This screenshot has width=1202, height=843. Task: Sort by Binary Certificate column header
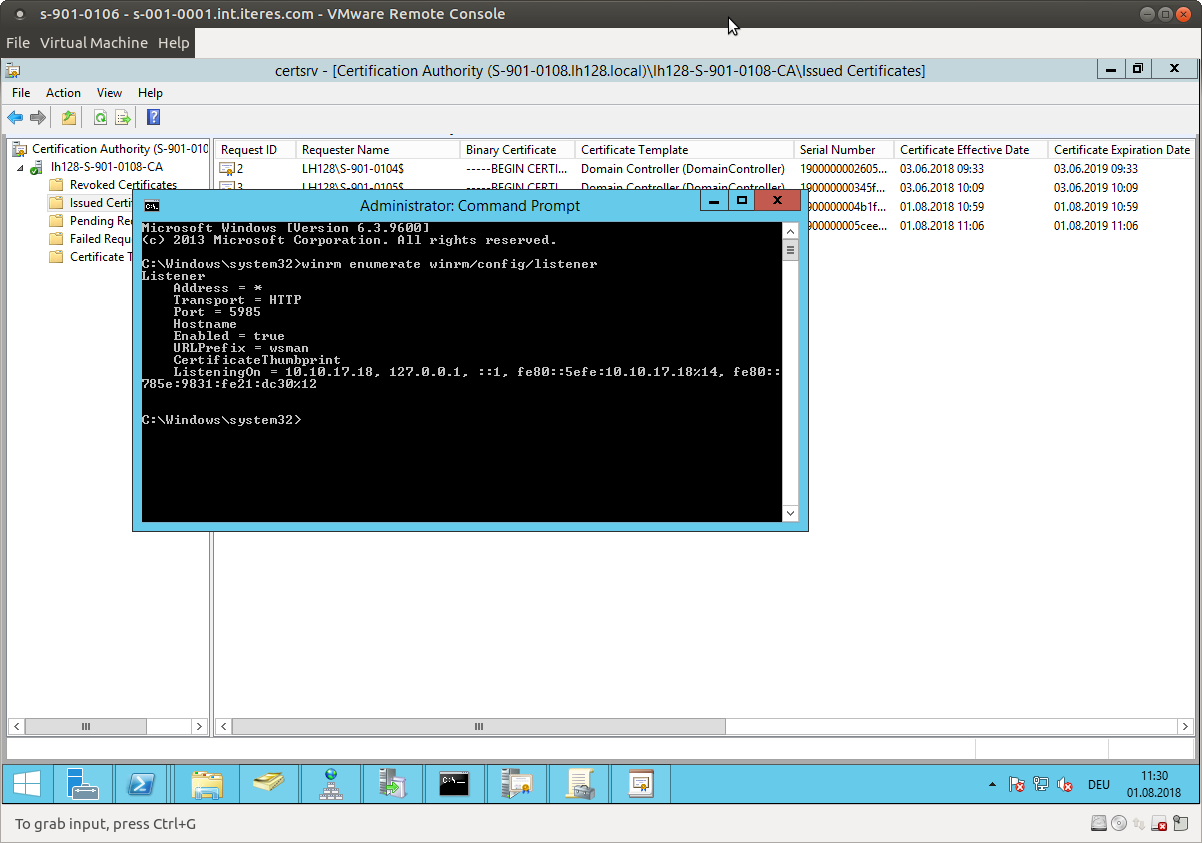(518, 149)
